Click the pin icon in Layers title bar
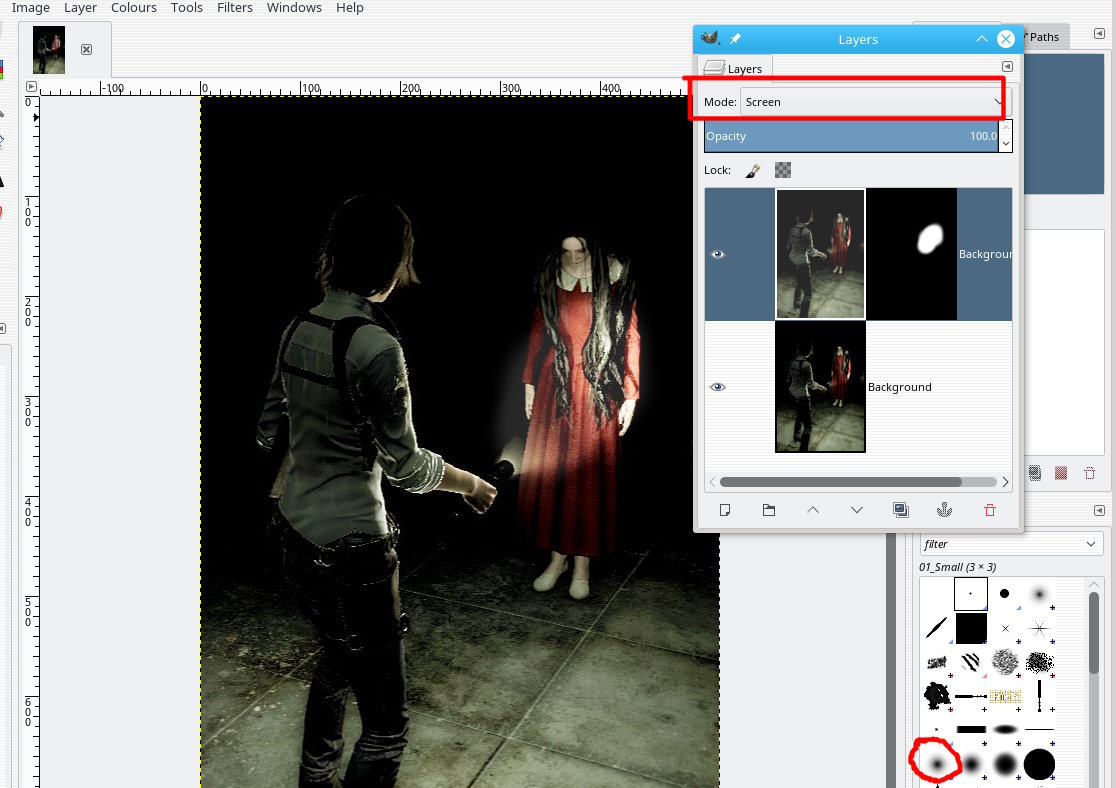 tap(735, 38)
